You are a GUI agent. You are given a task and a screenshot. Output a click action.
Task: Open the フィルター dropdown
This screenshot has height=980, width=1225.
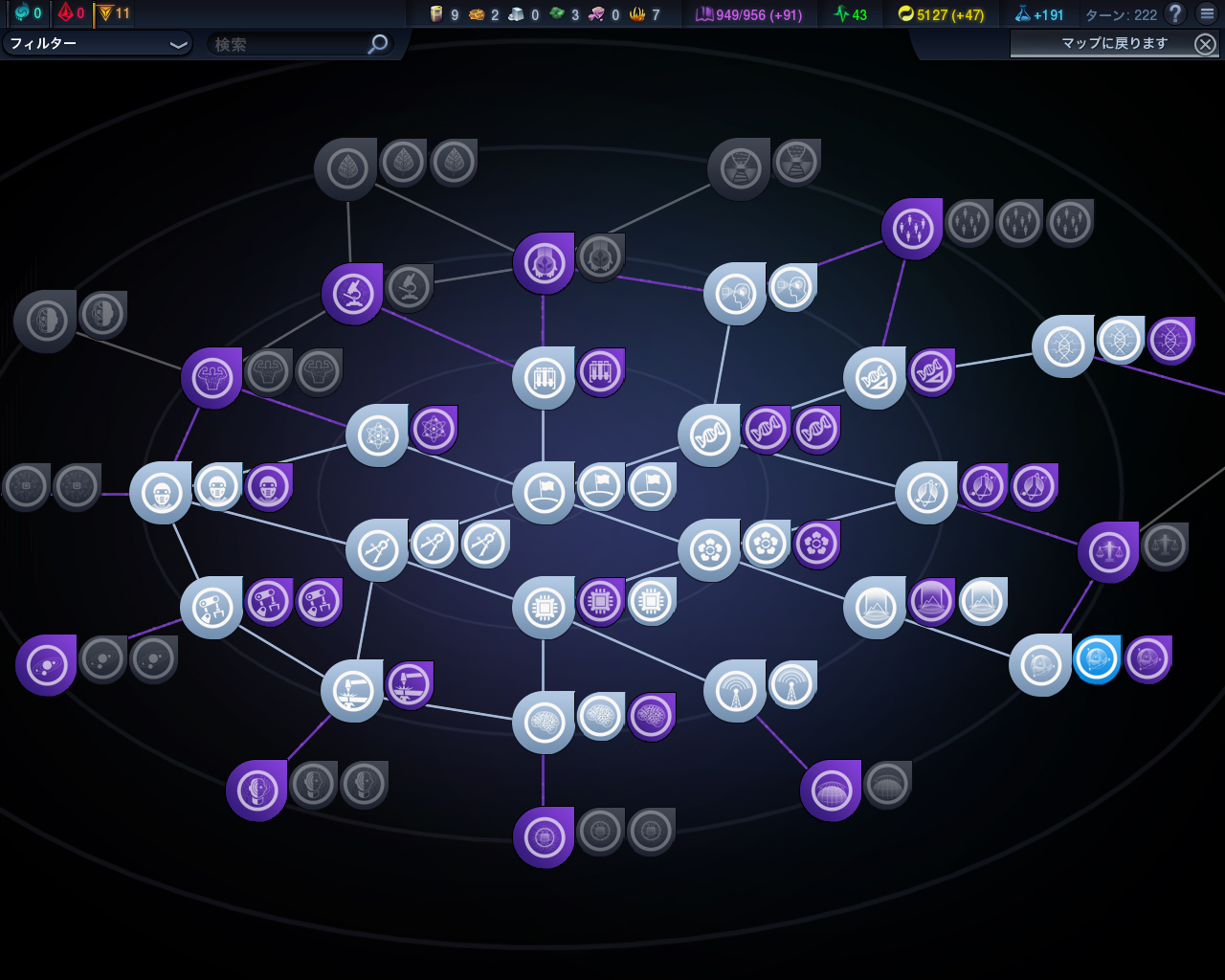97,44
